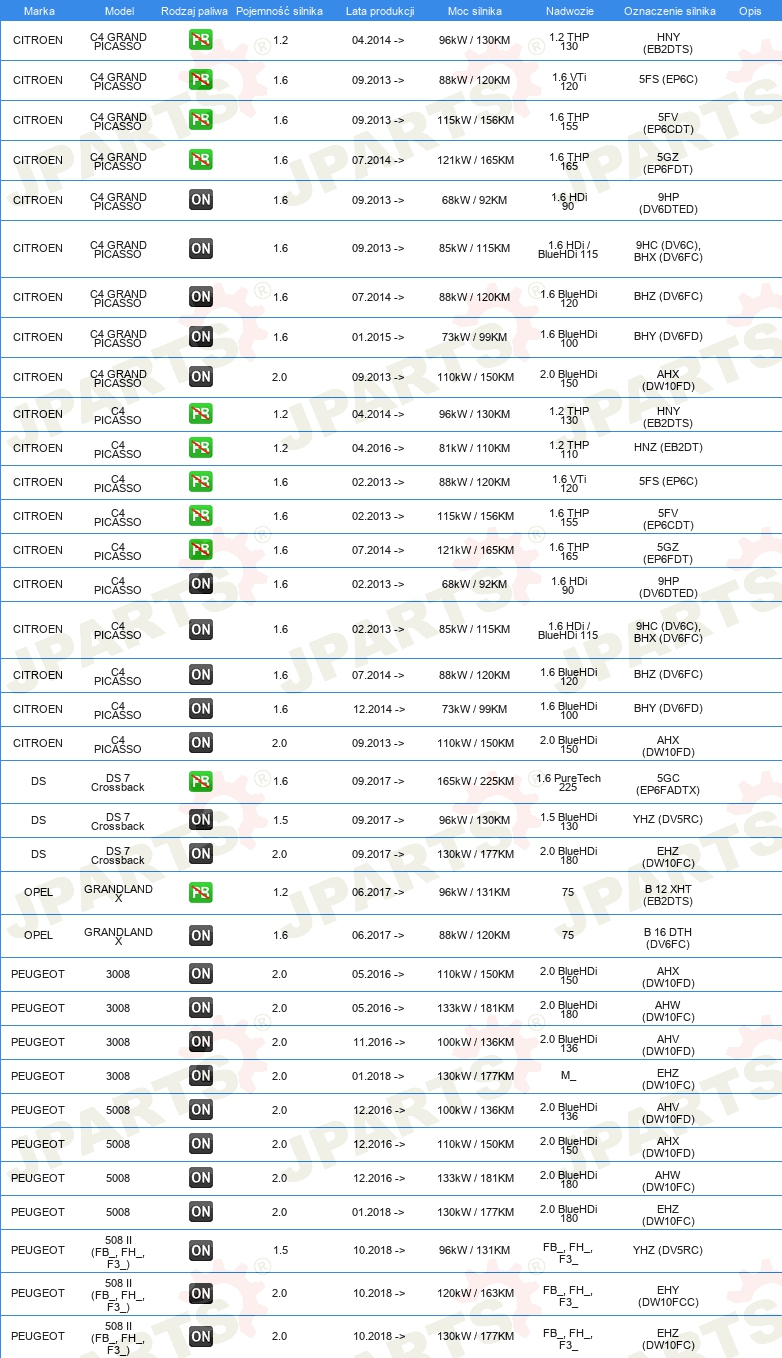This screenshot has height=1358, width=782.
Task: Click 5008 model in the 133kW/181KM row
Action: pyautogui.click(x=118, y=1178)
